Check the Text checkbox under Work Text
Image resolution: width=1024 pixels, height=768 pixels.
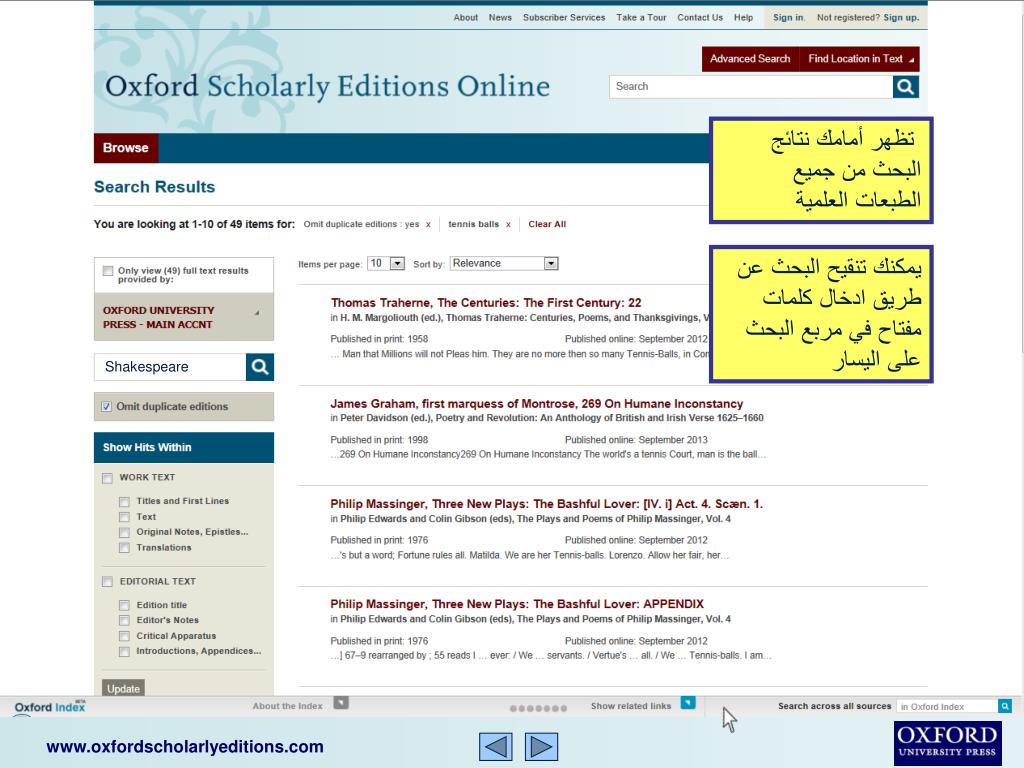tap(124, 517)
